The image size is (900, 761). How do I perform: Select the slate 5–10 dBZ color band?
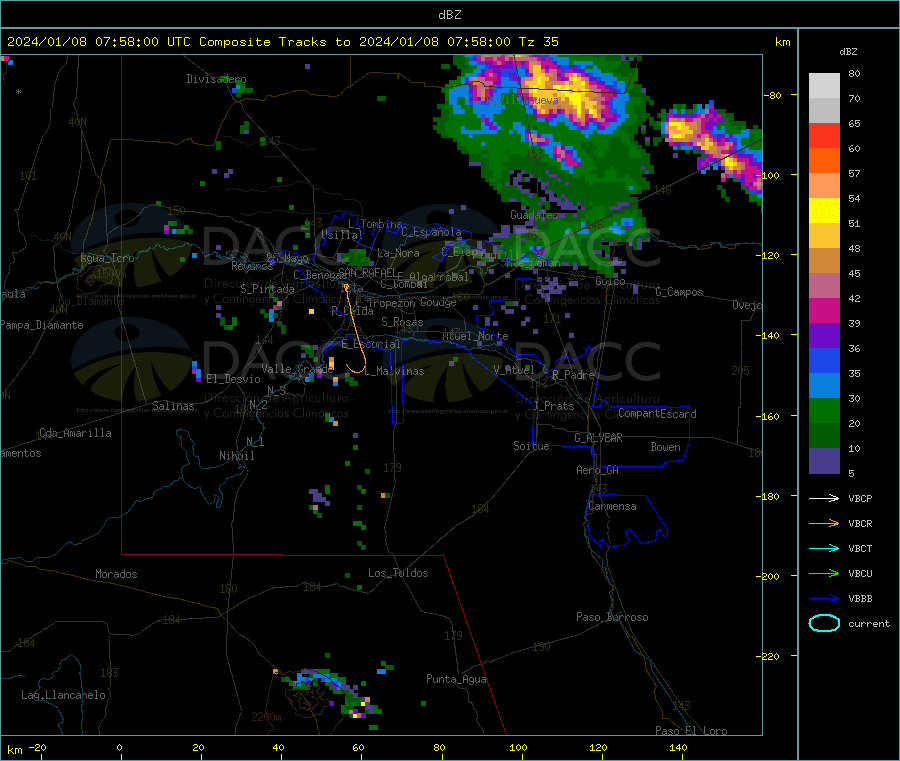(824, 461)
